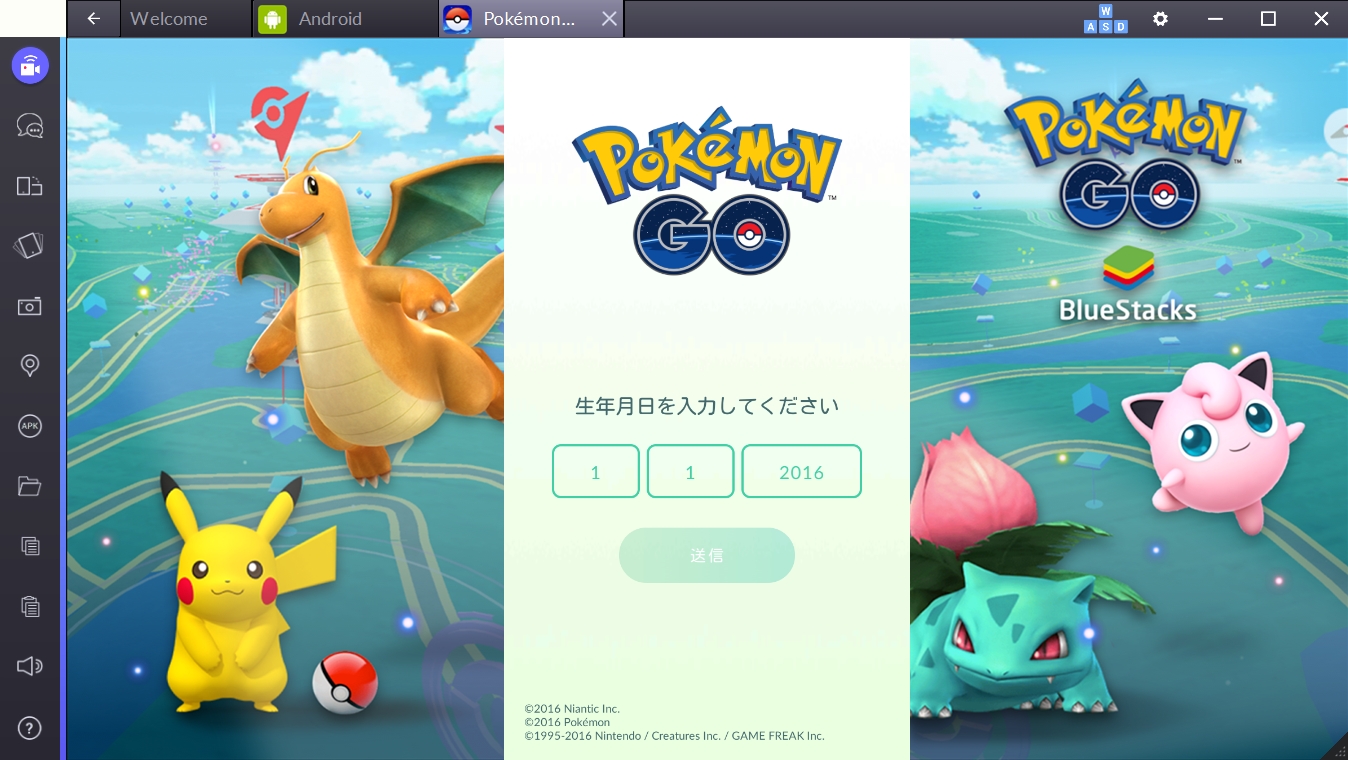1348x760 pixels.
Task: Click the birth month field showing 1
Action: coord(596,471)
